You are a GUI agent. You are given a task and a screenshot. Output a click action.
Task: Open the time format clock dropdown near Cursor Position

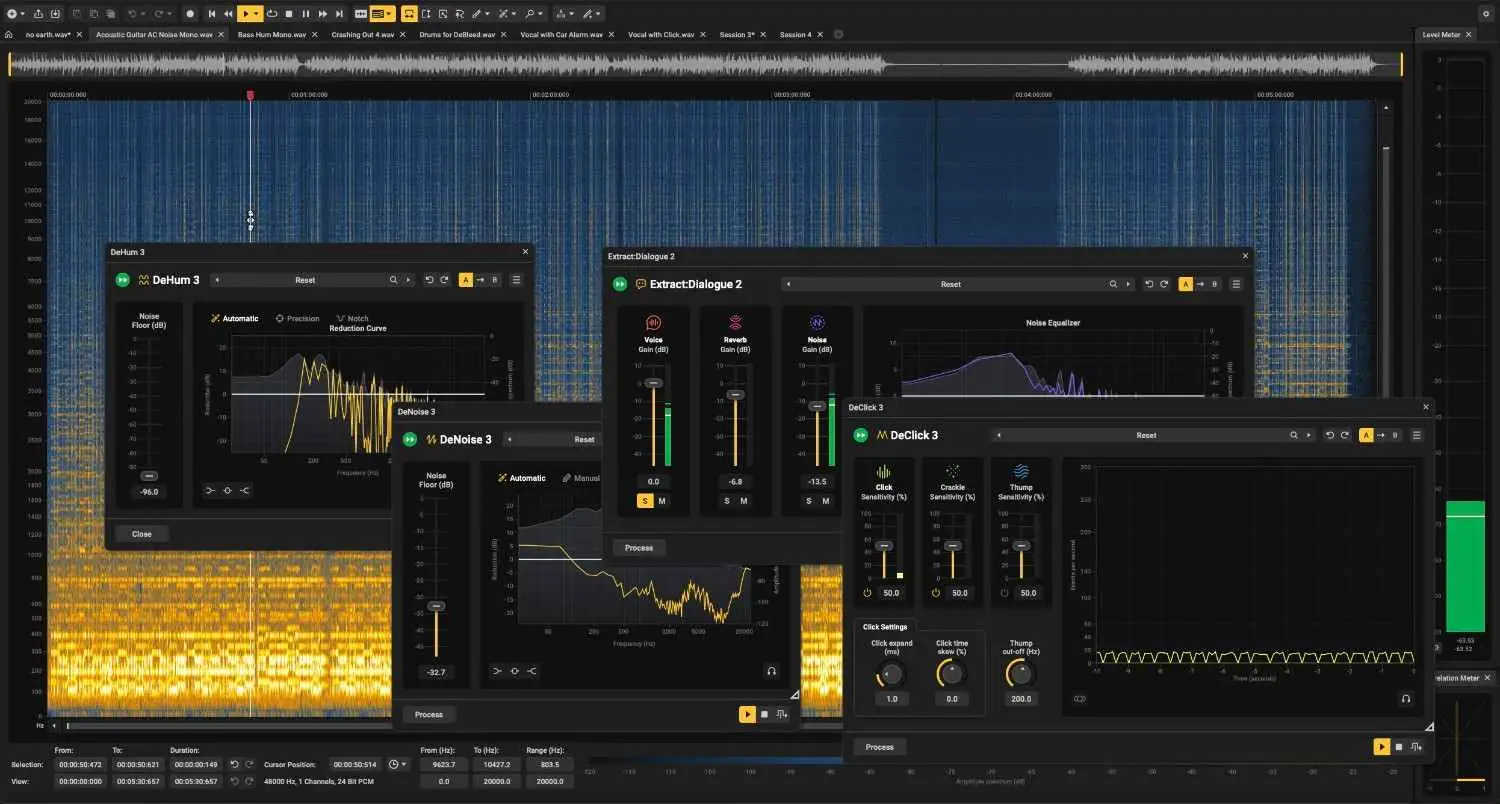(398, 764)
